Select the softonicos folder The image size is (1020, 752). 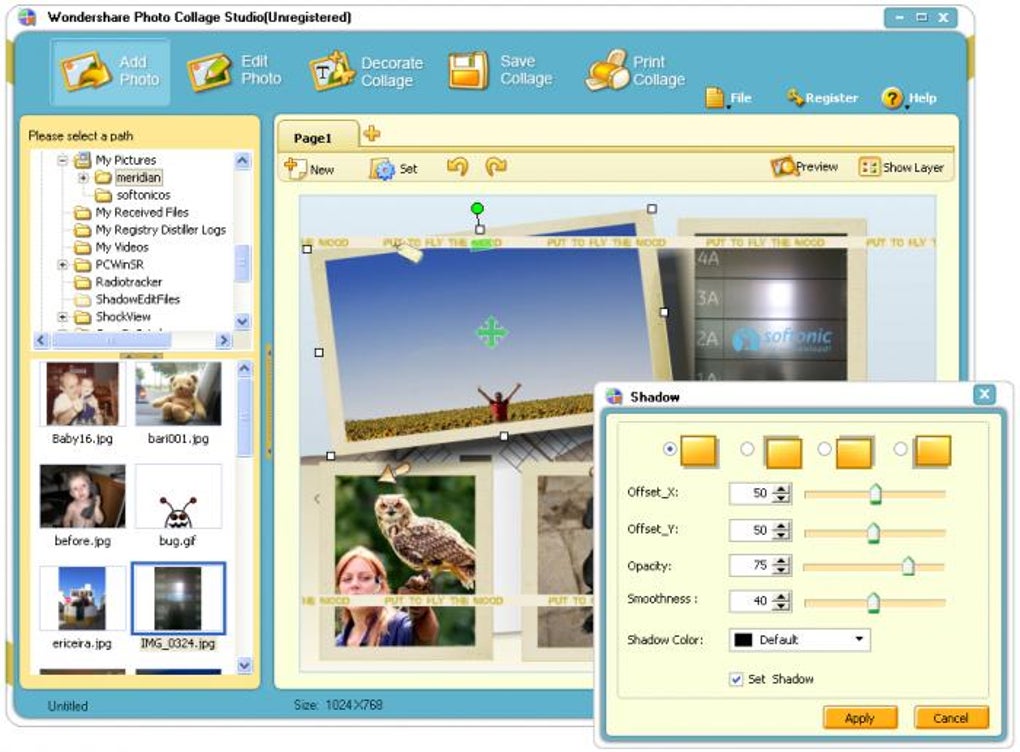[x=142, y=195]
